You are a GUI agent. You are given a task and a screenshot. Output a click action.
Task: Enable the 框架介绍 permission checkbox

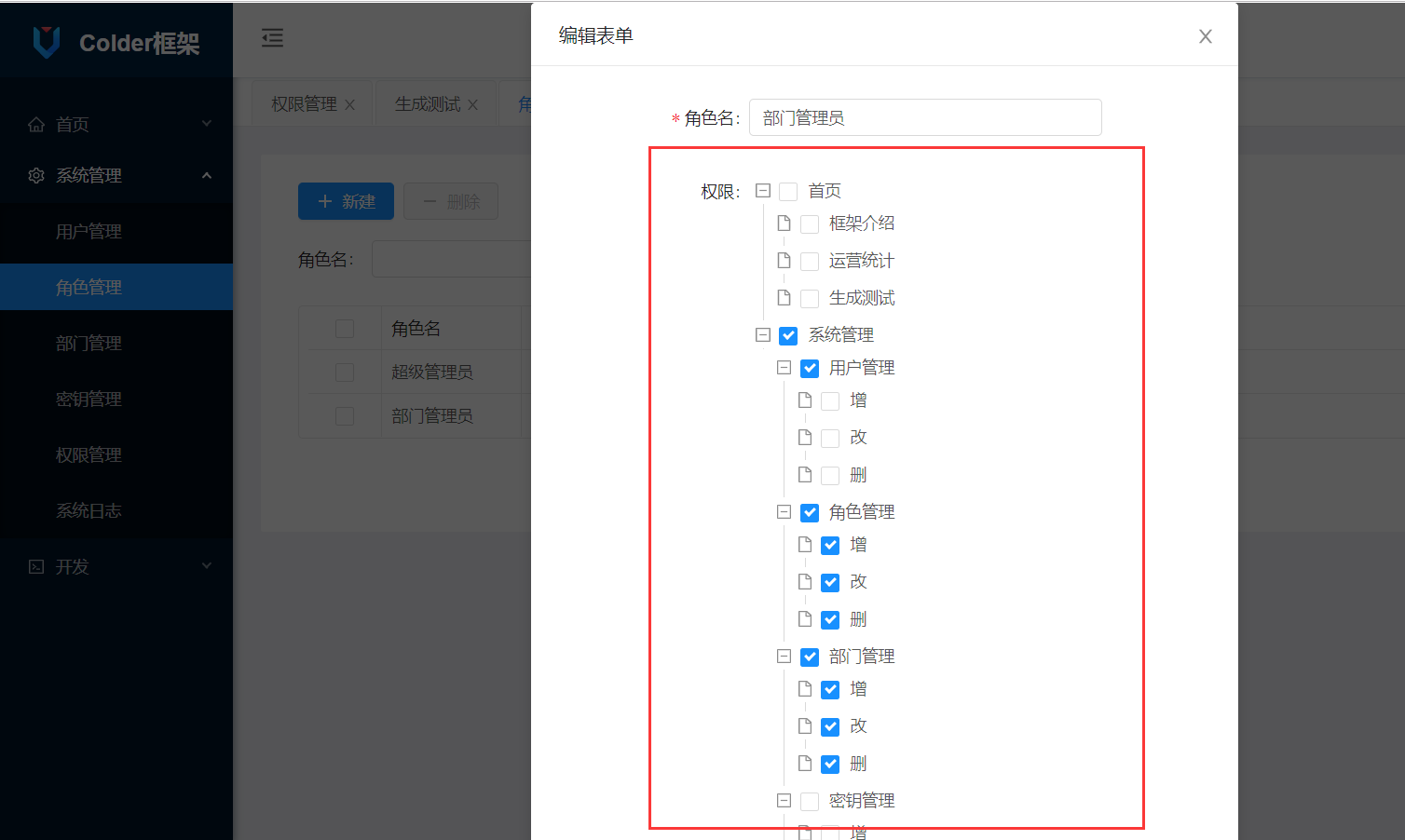click(x=809, y=224)
